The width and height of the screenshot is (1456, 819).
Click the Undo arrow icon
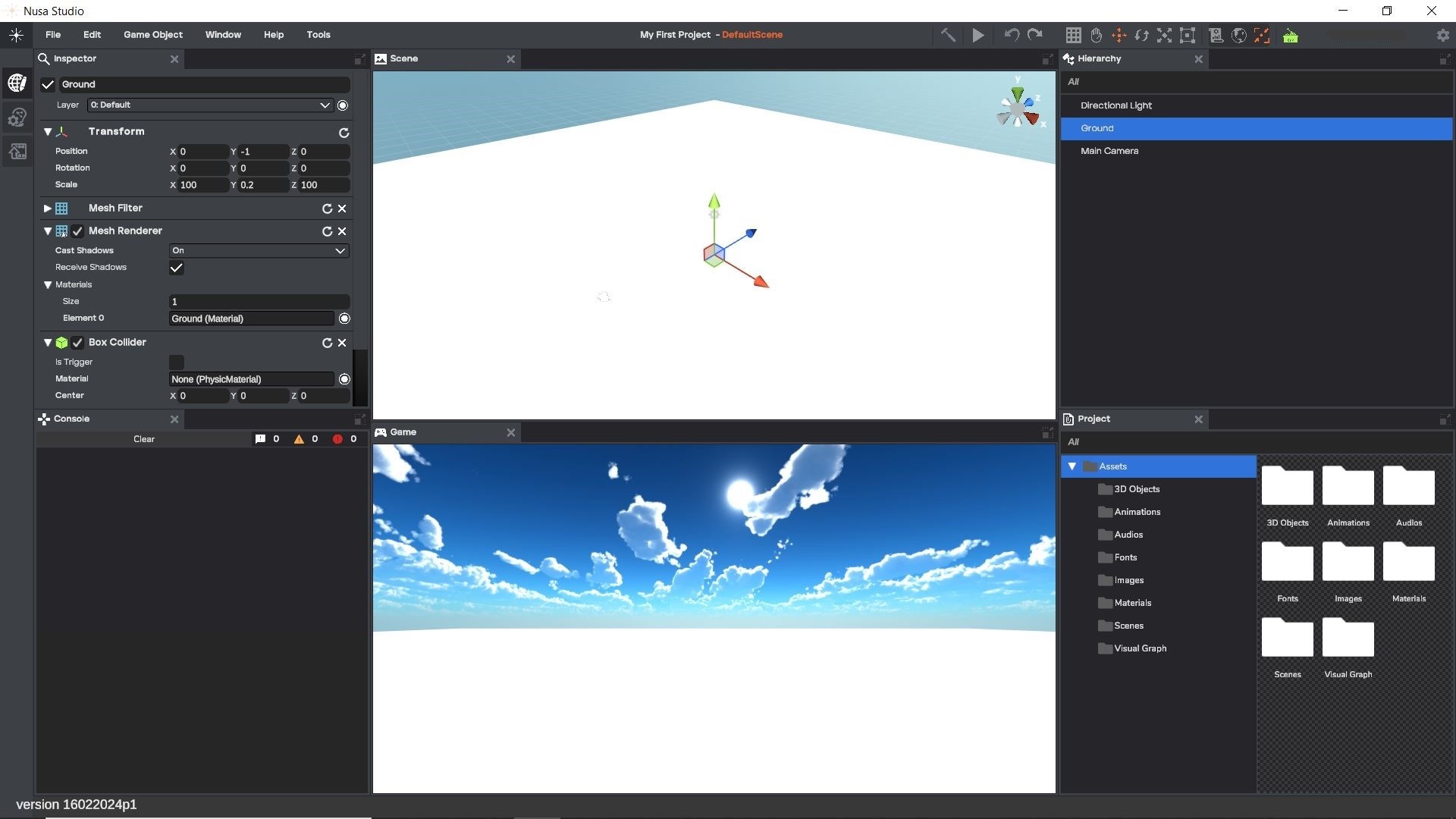[x=1011, y=35]
